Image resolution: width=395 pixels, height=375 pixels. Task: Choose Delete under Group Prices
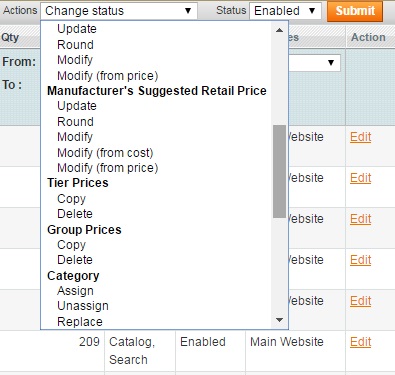pos(75,260)
